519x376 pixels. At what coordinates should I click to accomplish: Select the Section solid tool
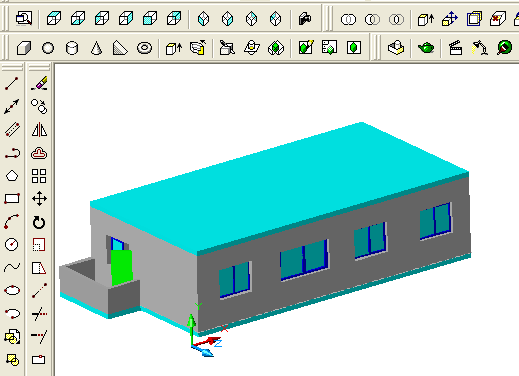pyautogui.click(x=252, y=48)
